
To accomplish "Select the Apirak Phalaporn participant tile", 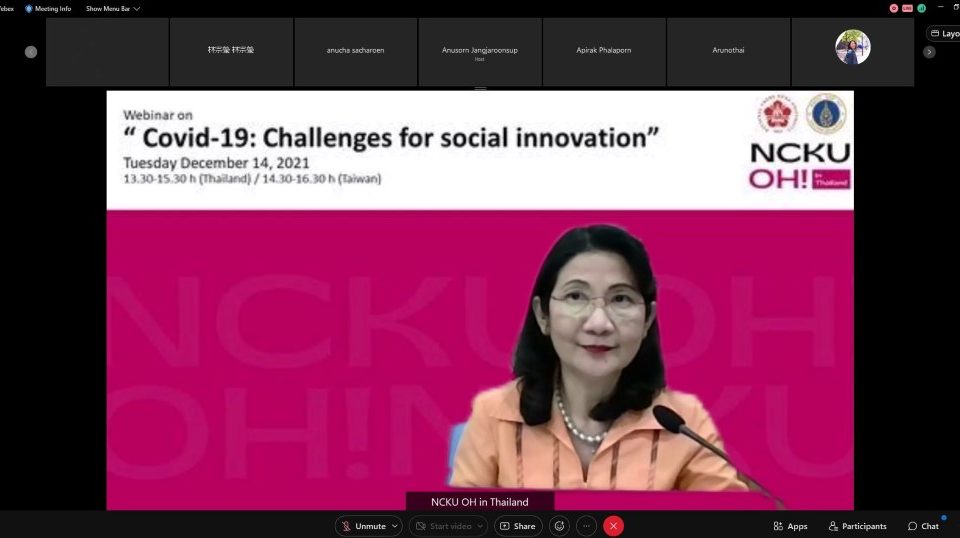I will click(604, 52).
